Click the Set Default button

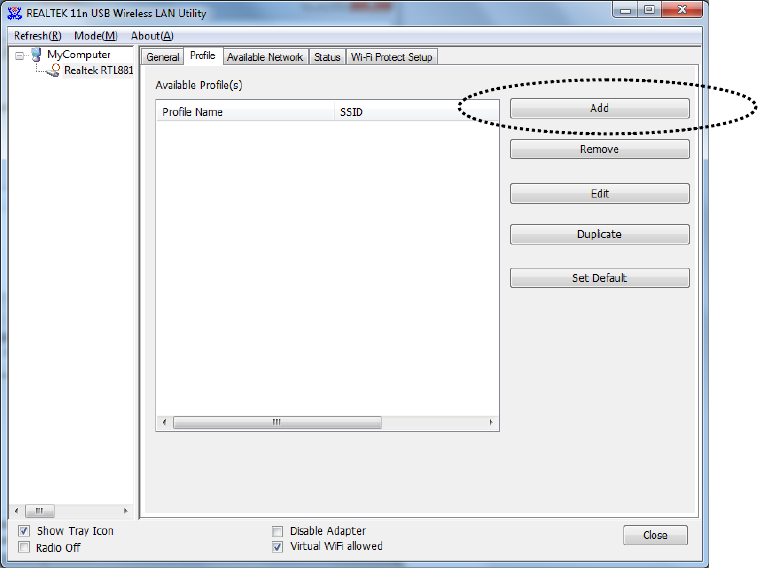point(599,278)
